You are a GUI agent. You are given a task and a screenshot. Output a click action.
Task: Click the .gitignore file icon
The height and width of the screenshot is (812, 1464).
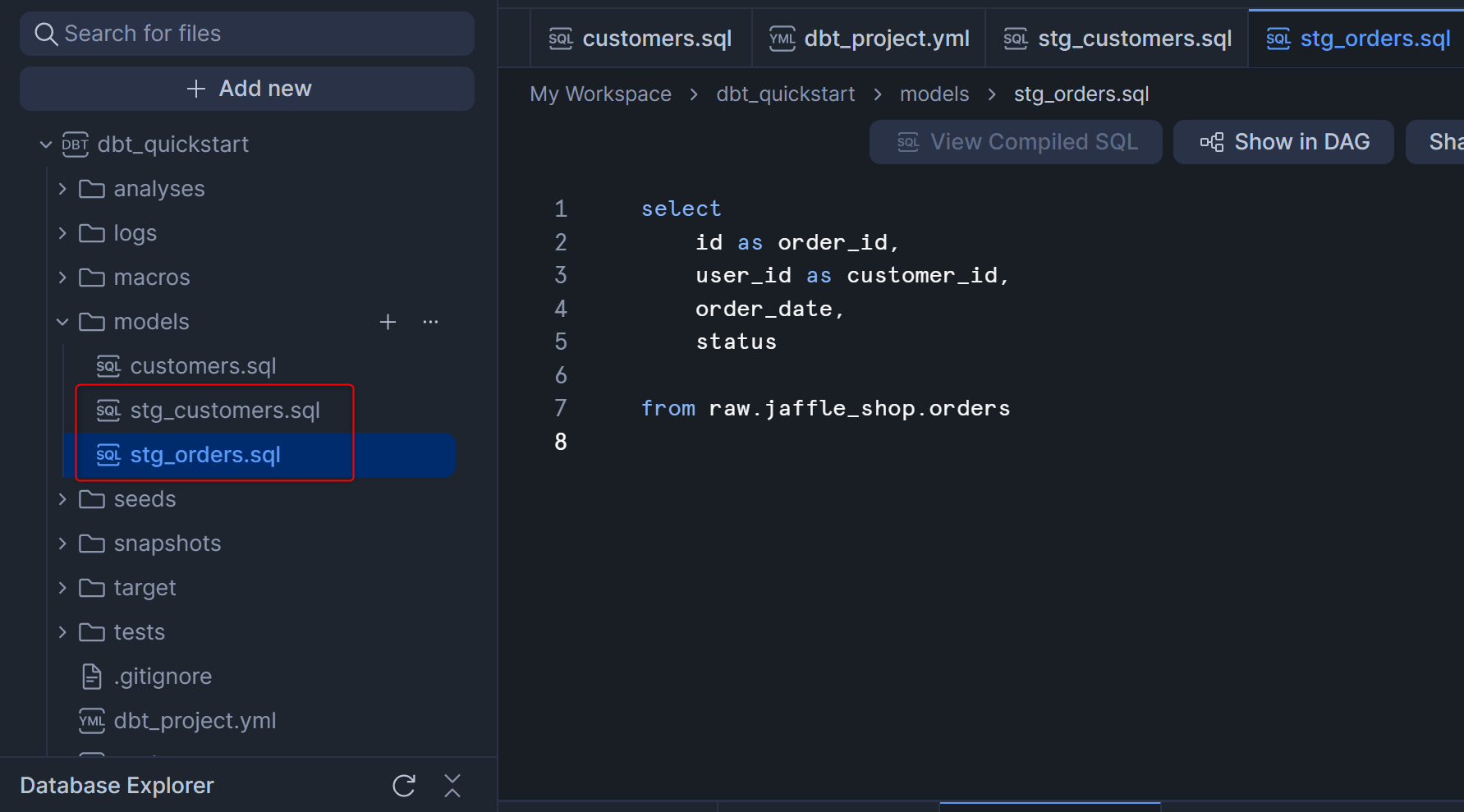[x=92, y=677]
